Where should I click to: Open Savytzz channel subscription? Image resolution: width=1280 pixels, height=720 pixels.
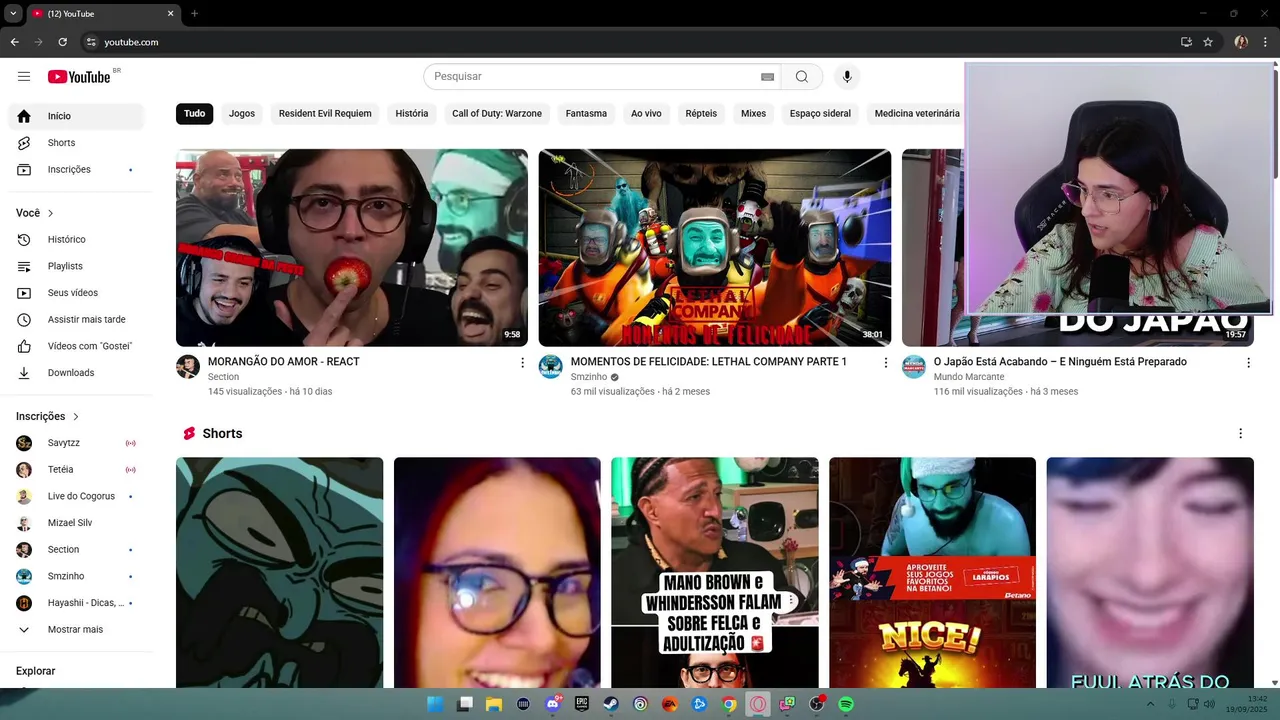[x=76, y=443]
